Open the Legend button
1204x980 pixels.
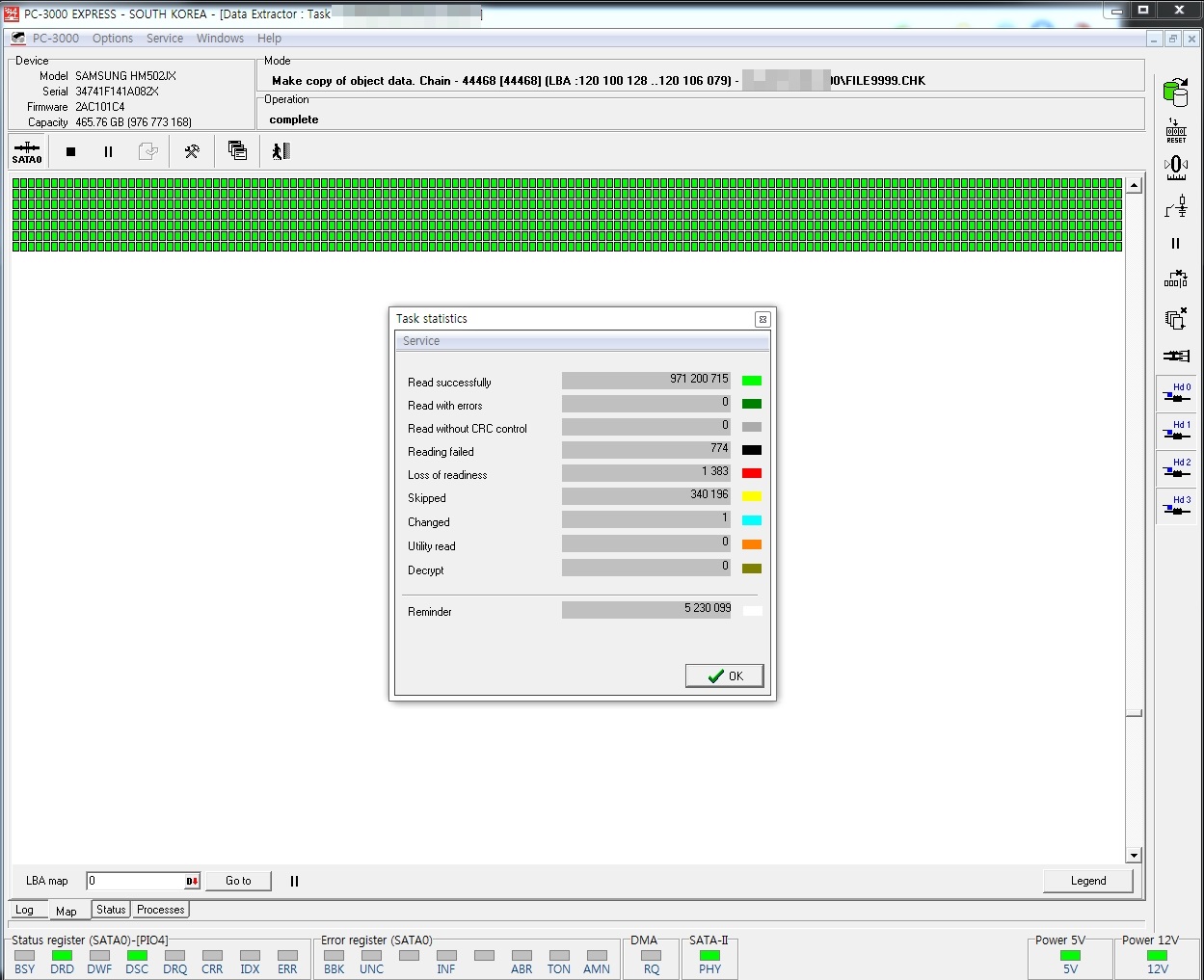1088,881
